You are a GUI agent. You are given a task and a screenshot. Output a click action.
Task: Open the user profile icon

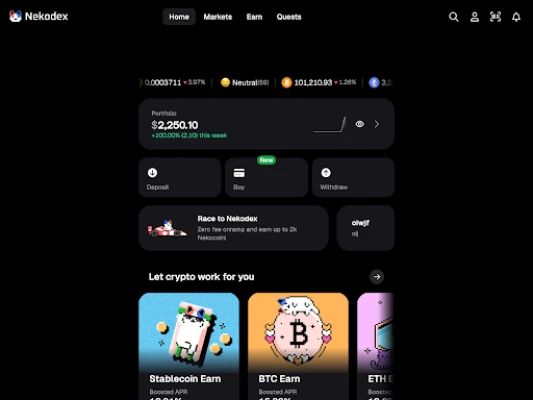pyautogui.click(x=475, y=17)
